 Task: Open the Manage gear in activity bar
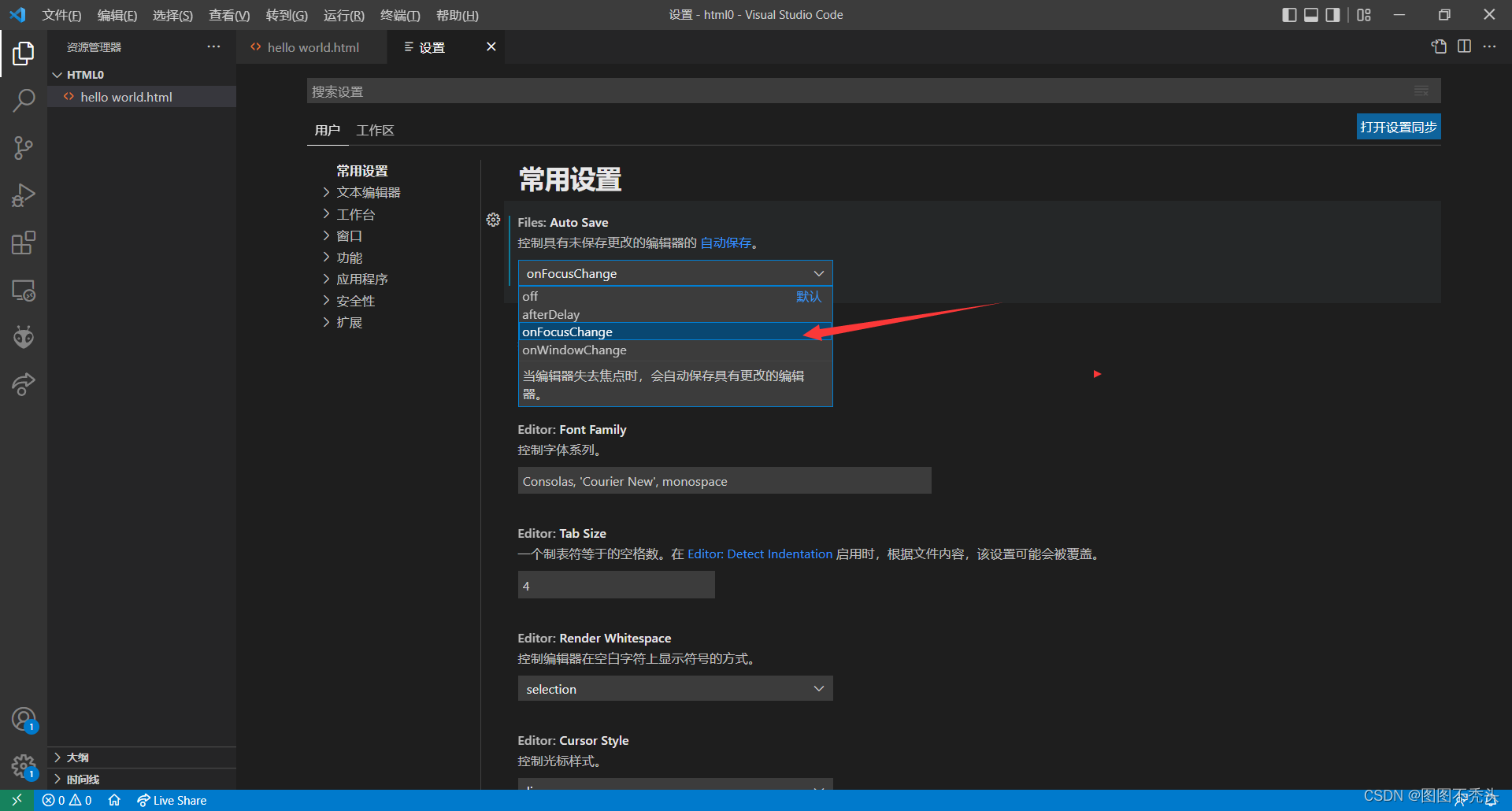(24, 766)
